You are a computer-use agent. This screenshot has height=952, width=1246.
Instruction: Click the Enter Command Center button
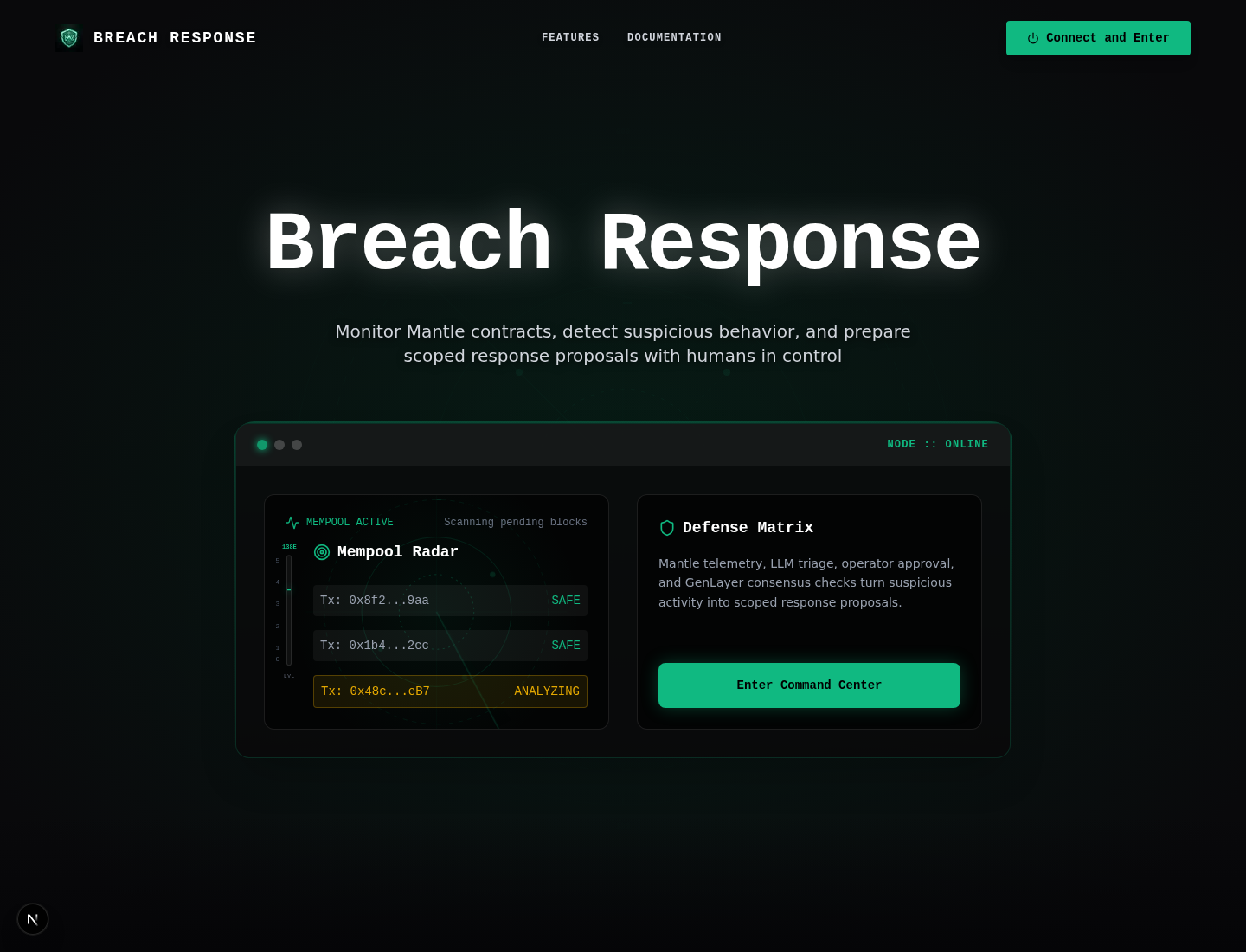pos(809,685)
